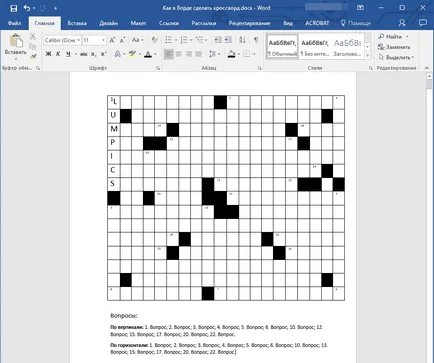
Task: Toggle bold (Ж) formatting
Action: [x=49, y=54]
